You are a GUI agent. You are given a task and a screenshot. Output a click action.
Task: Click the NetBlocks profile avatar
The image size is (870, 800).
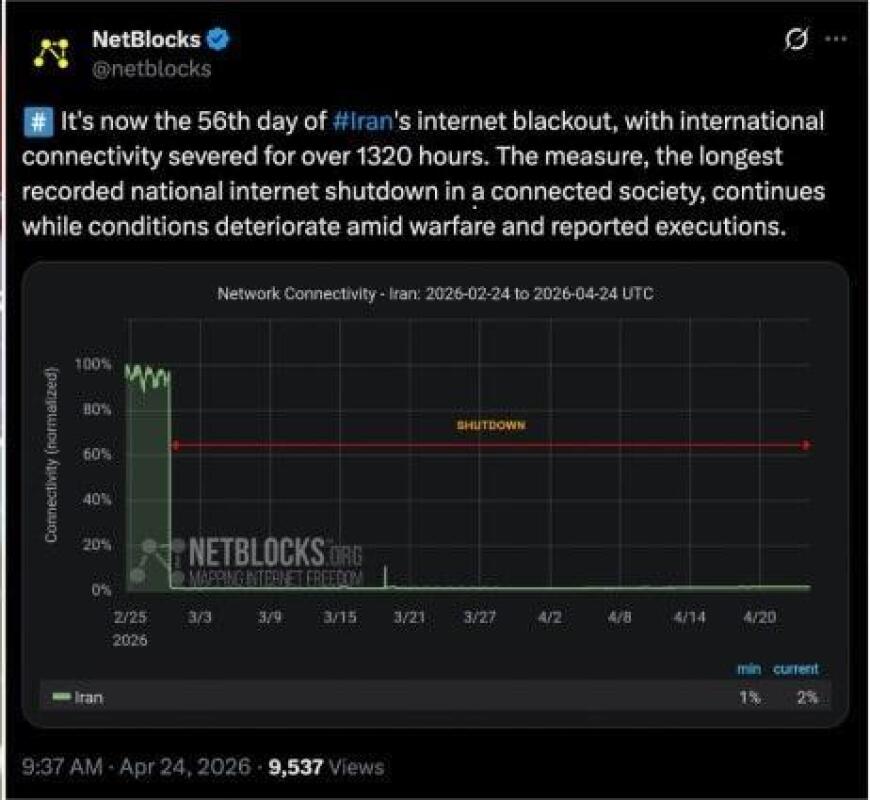51,54
